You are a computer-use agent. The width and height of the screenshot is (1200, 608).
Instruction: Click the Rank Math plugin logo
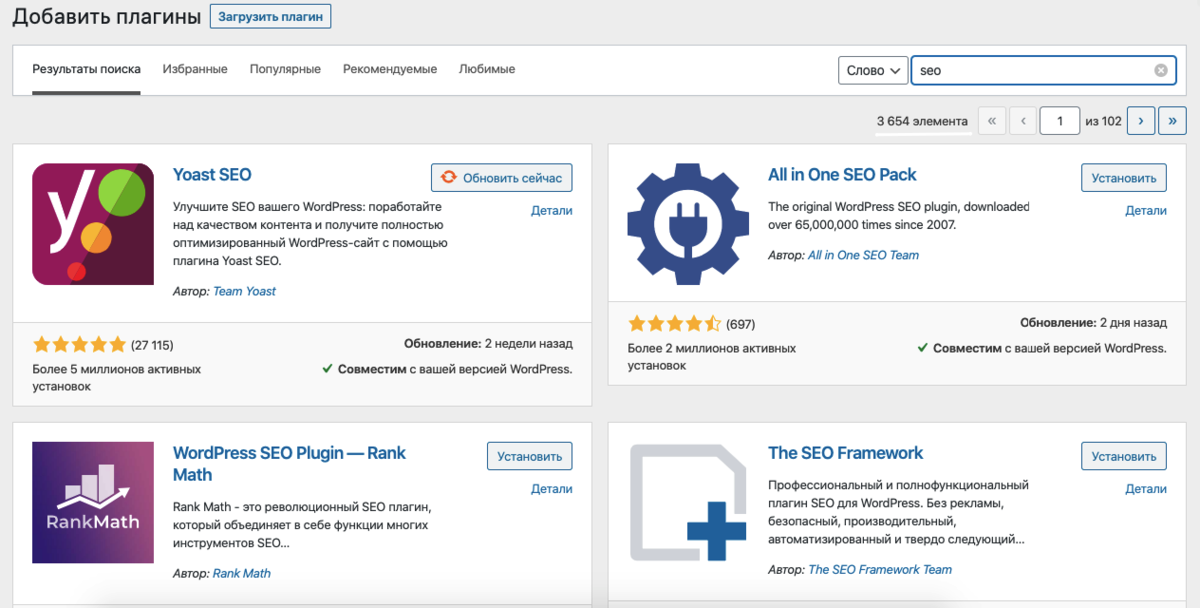pos(93,502)
